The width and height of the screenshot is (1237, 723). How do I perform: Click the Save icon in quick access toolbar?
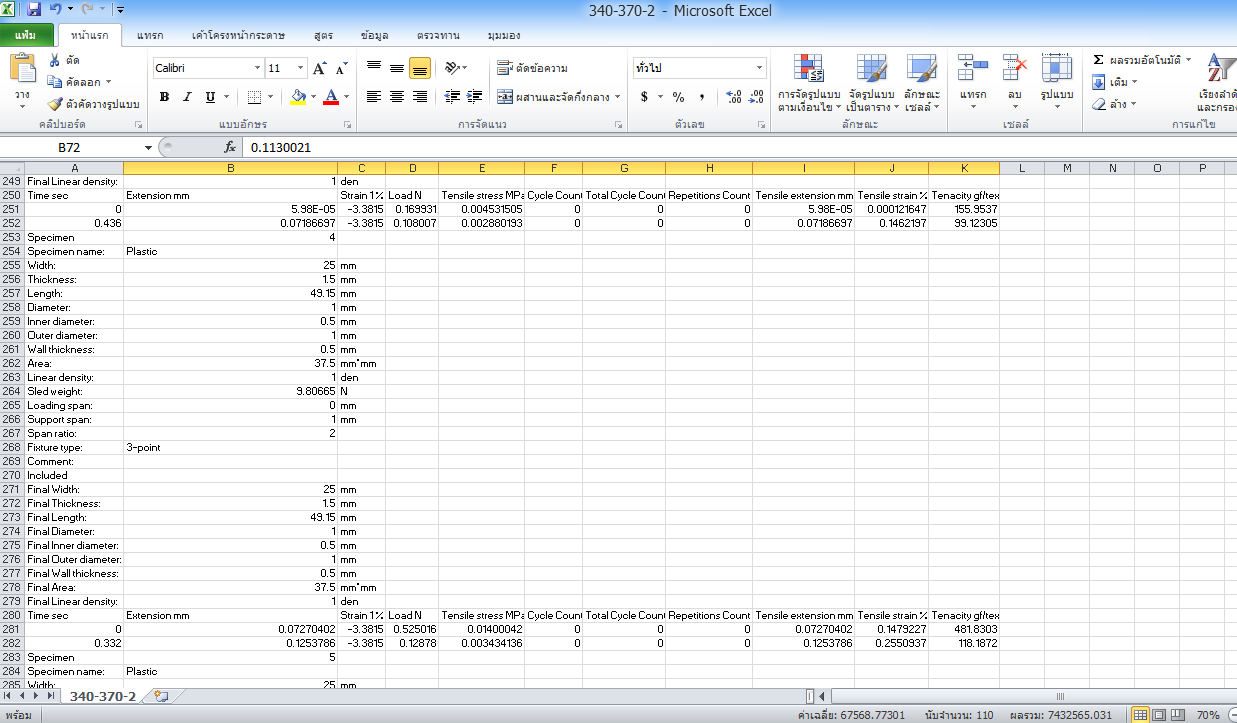click(x=34, y=10)
